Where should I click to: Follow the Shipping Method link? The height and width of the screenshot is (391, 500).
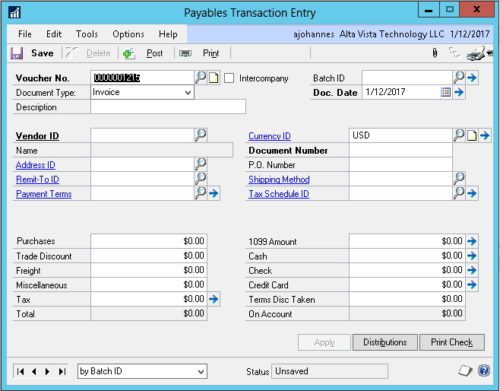point(279,179)
